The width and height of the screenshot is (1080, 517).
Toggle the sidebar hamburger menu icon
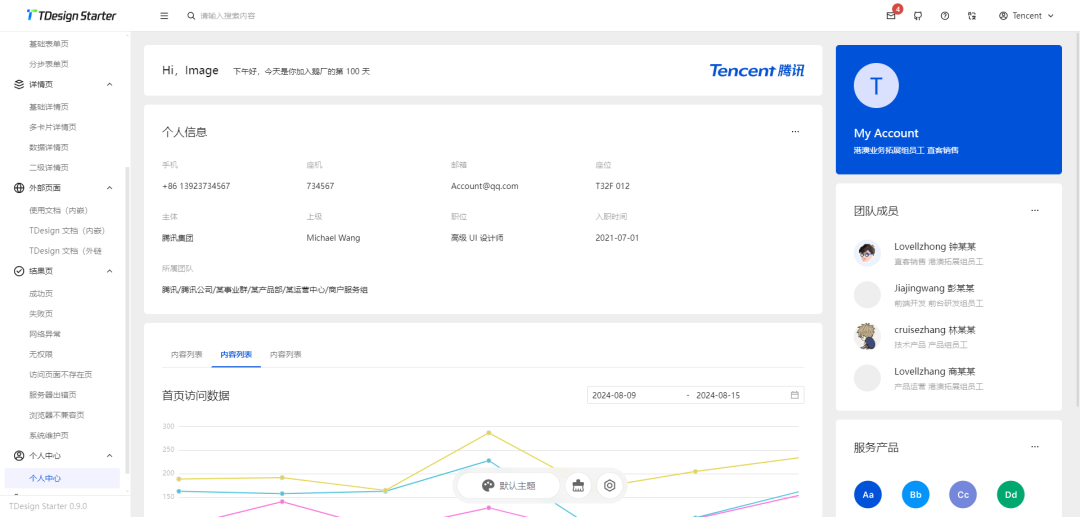164,16
